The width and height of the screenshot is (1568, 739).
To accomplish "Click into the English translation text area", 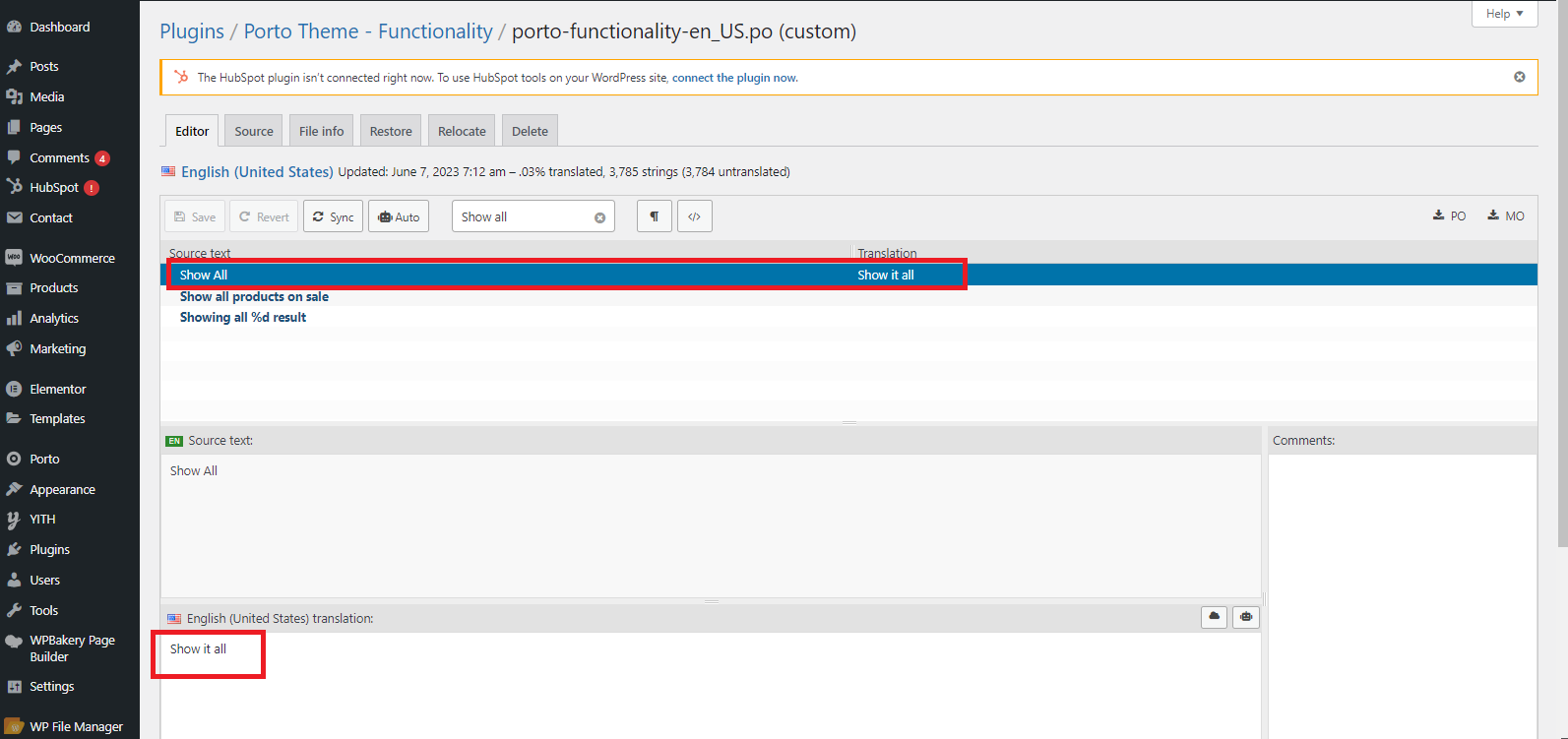I will point(711,684).
